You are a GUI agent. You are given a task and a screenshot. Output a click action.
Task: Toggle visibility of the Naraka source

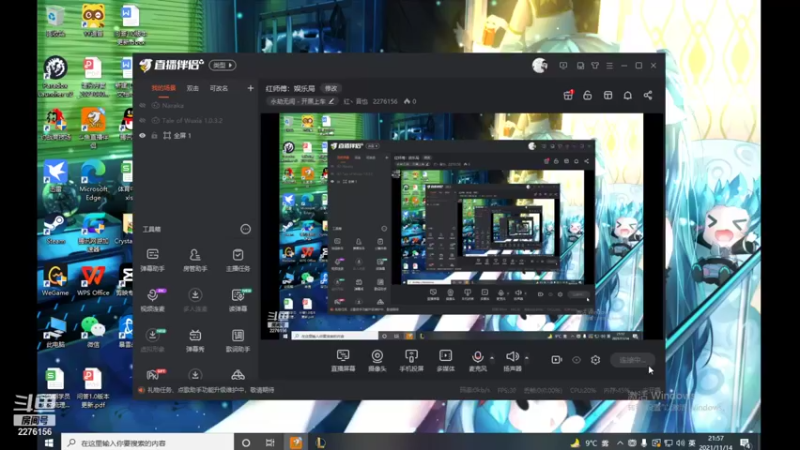[142, 106]
